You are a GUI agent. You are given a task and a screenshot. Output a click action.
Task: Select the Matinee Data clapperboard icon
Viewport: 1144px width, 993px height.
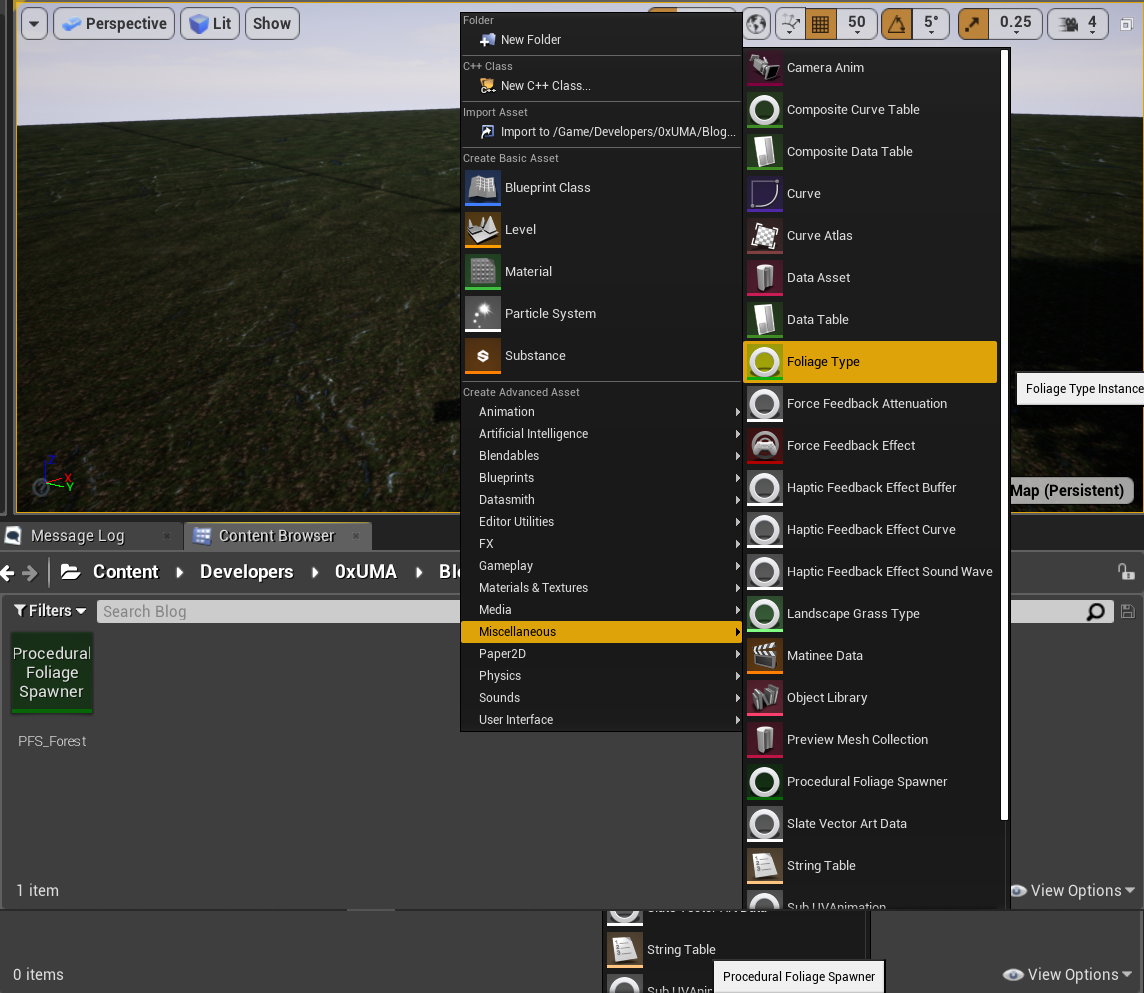click(x=765, y=656)
